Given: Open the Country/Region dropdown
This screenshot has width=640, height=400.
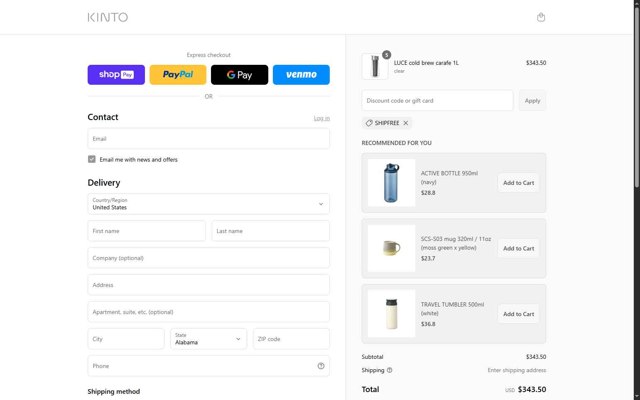Looking at the screenshot, I should tap(209, 204).
